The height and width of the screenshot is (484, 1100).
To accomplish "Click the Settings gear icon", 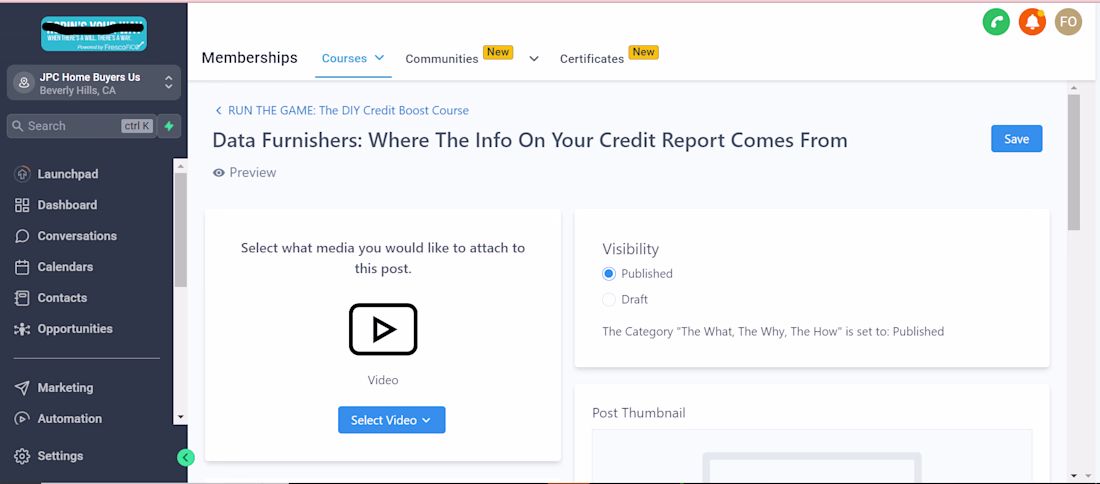I will point(22,456).
